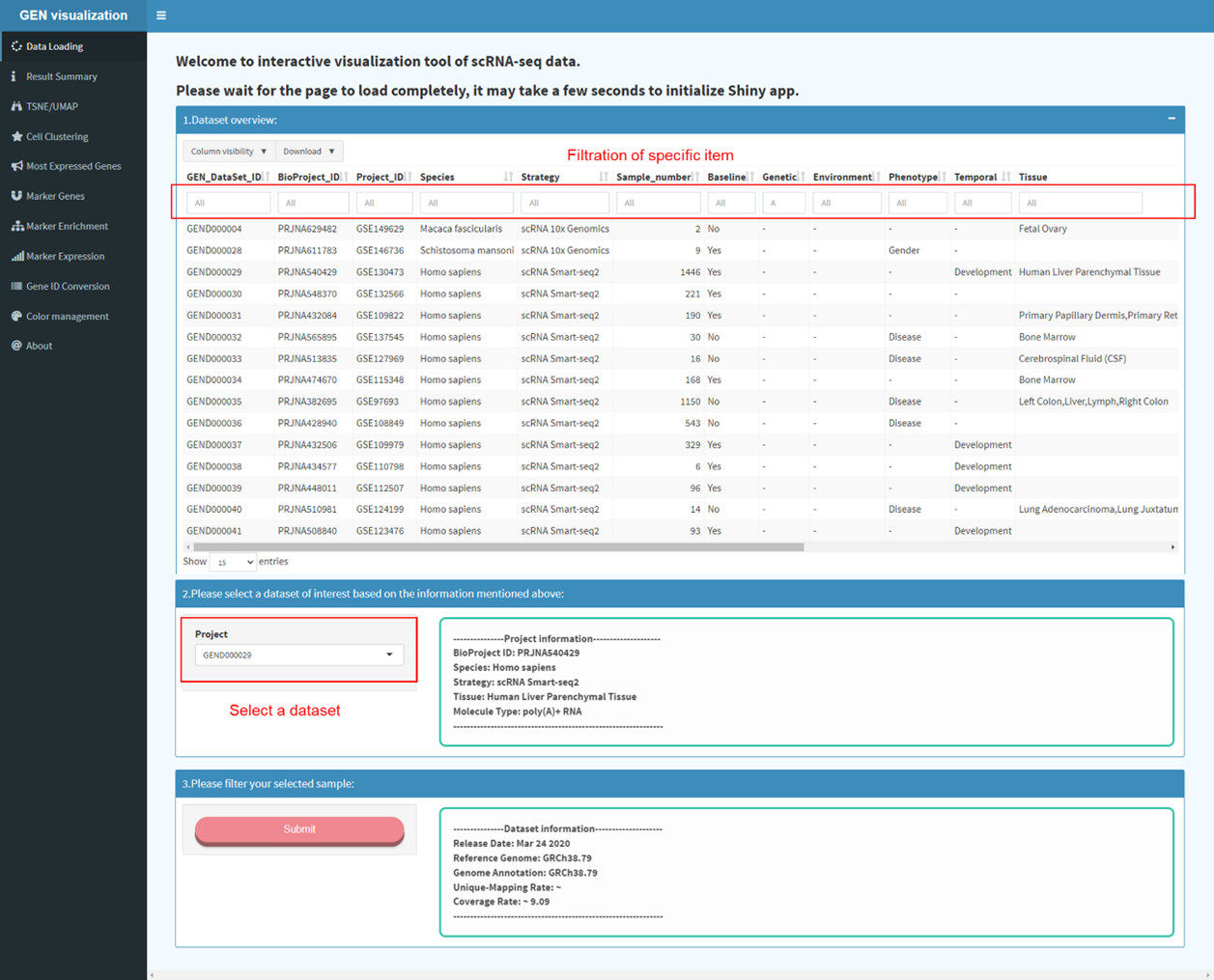Click the Marker Expression bar chart icon

coord(16,256)
